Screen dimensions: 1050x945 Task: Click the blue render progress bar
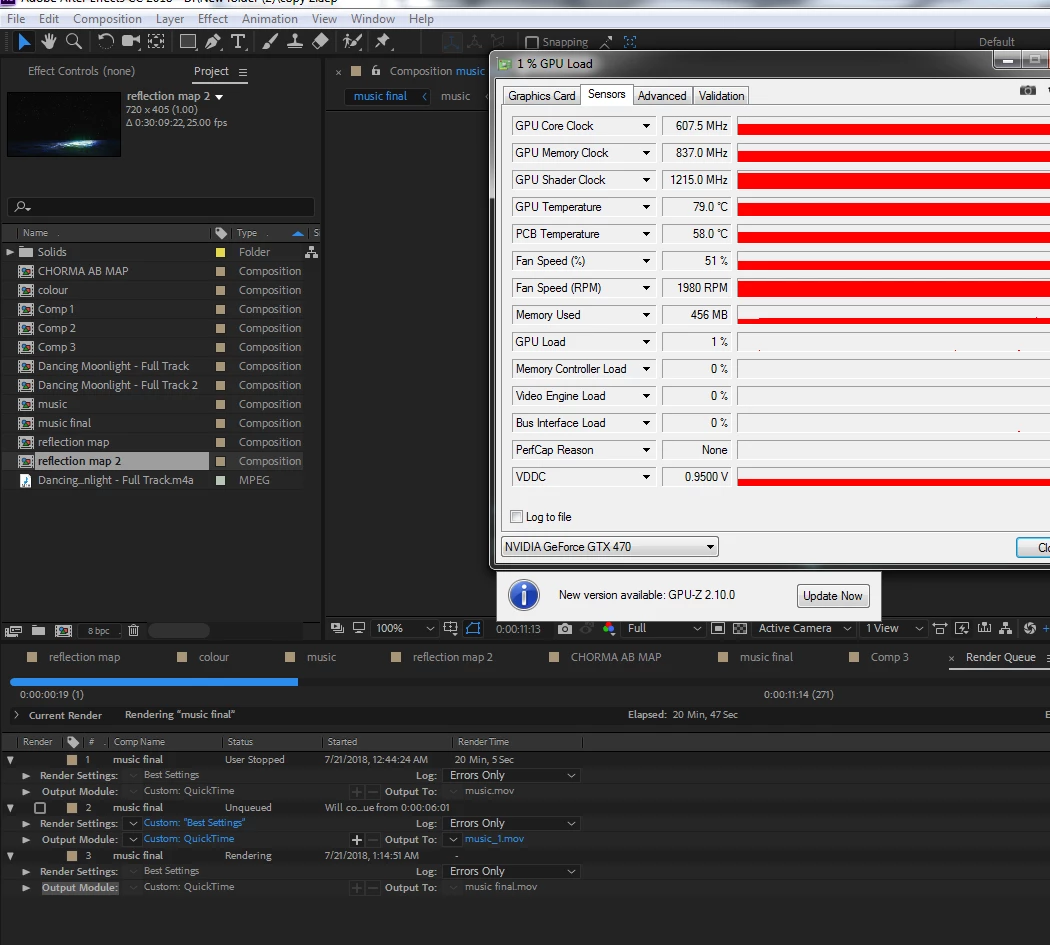pyautogui.click(x=154, y=682)
